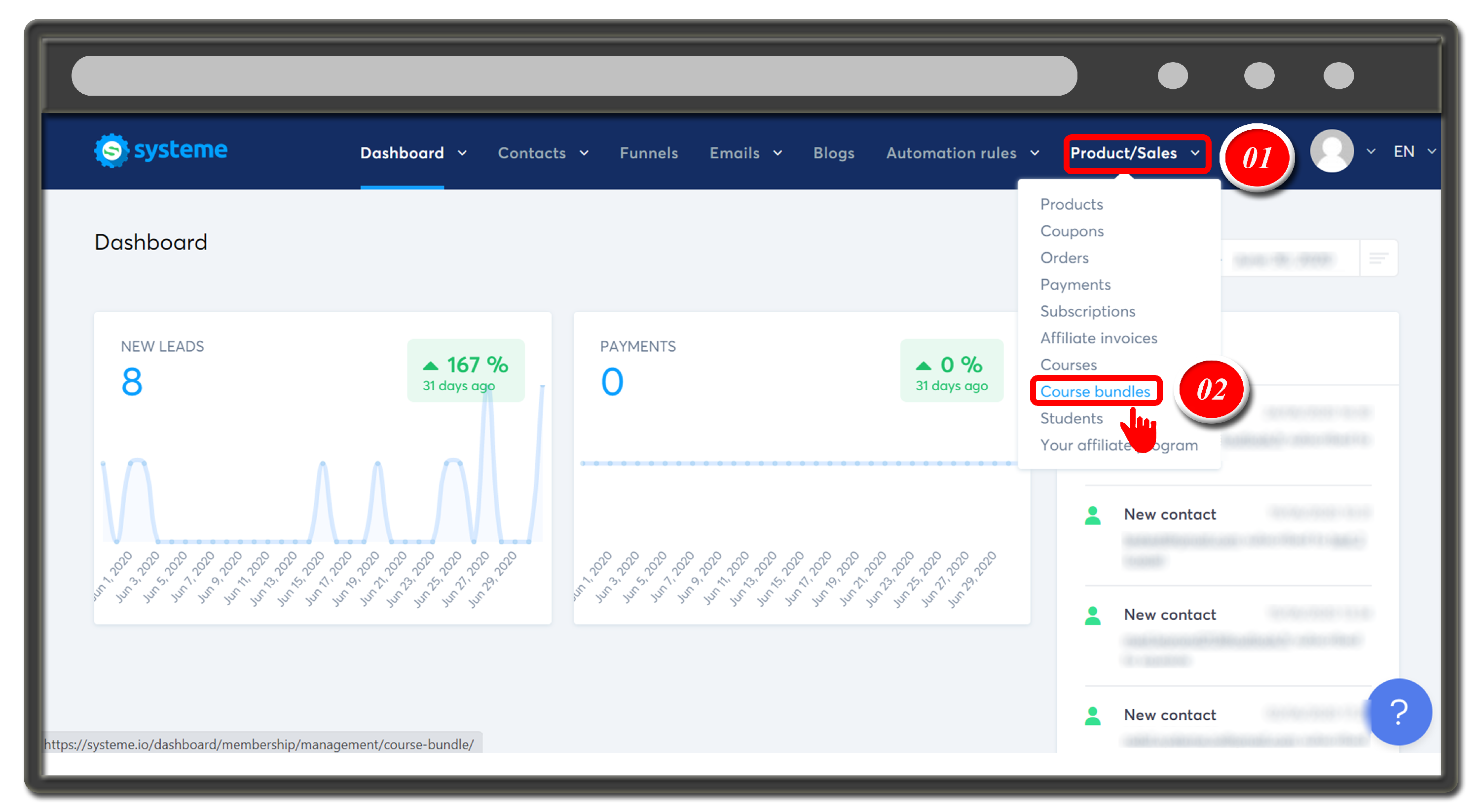Click the profile avatar icon
This screenshot has width=1480, height=812.
(1333, 150)
